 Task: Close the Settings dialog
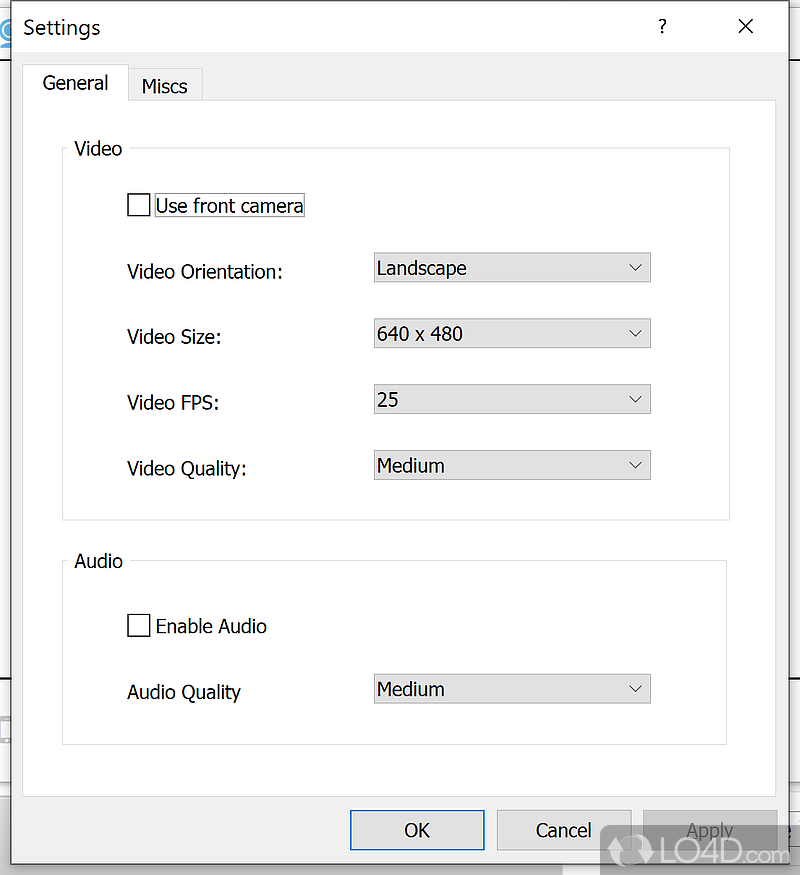pyautogui.click(x=745, y=27)
